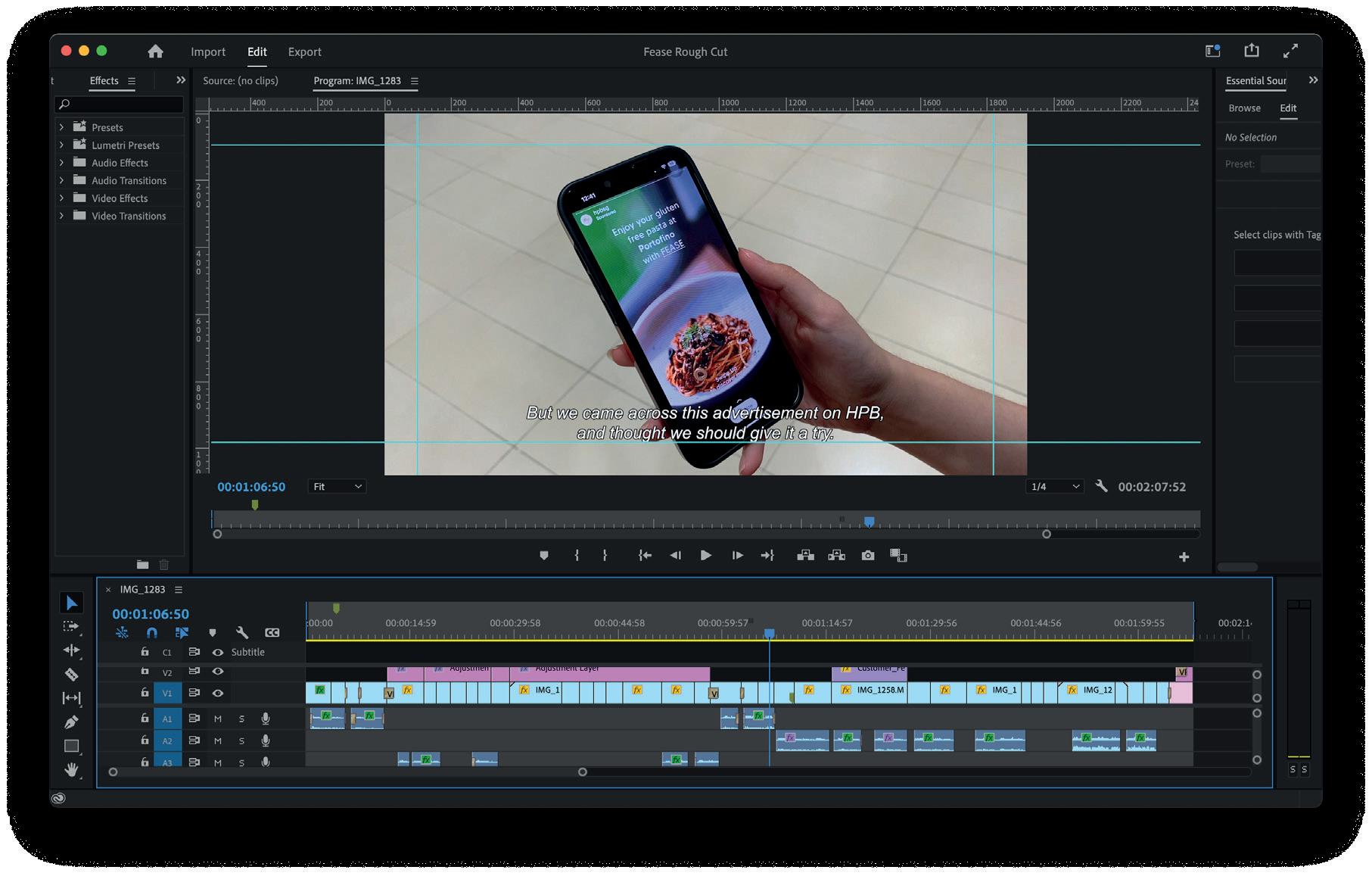Open the Program: IMG_1283 panel menu
Screen dimensions: 1372x873
tap(414, 81)
